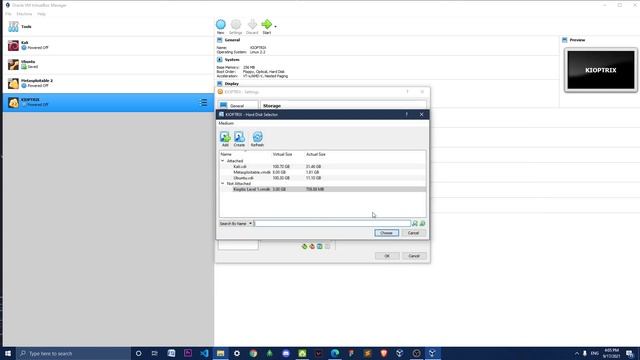Screen dimensions: 640x360
Task: Show hidden system tray icons
Action: pyautogui.click(x=577, y=353)
